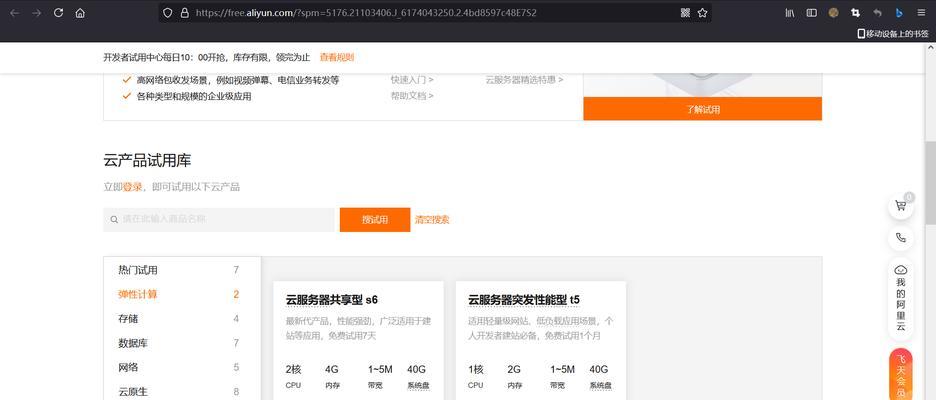Viewport: 936px width, 400px height.
Task: Open 我的阿里云 floating panel
Action: 901,297
